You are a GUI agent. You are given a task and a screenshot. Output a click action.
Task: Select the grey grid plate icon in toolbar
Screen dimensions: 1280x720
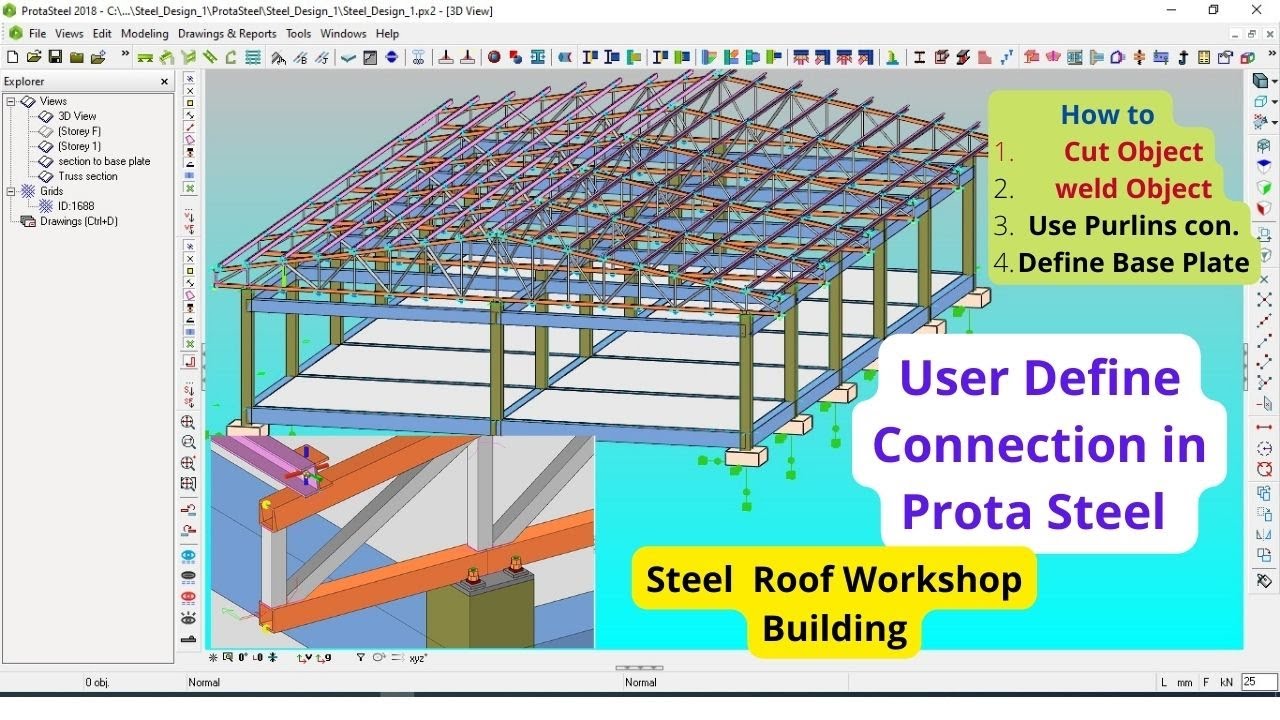point(369,57)
